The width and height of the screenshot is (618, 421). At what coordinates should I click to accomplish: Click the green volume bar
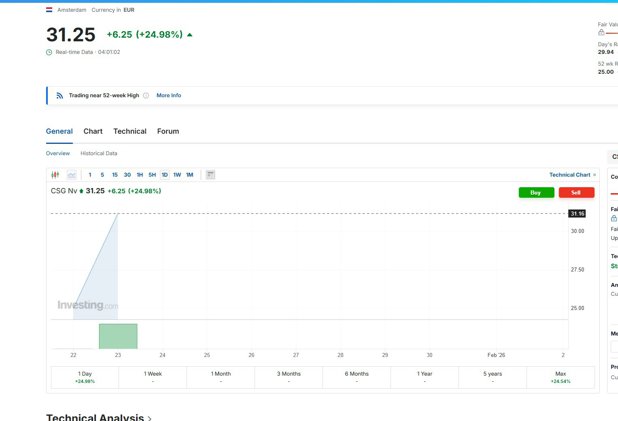pyautogui.click(x=118, y=336)
